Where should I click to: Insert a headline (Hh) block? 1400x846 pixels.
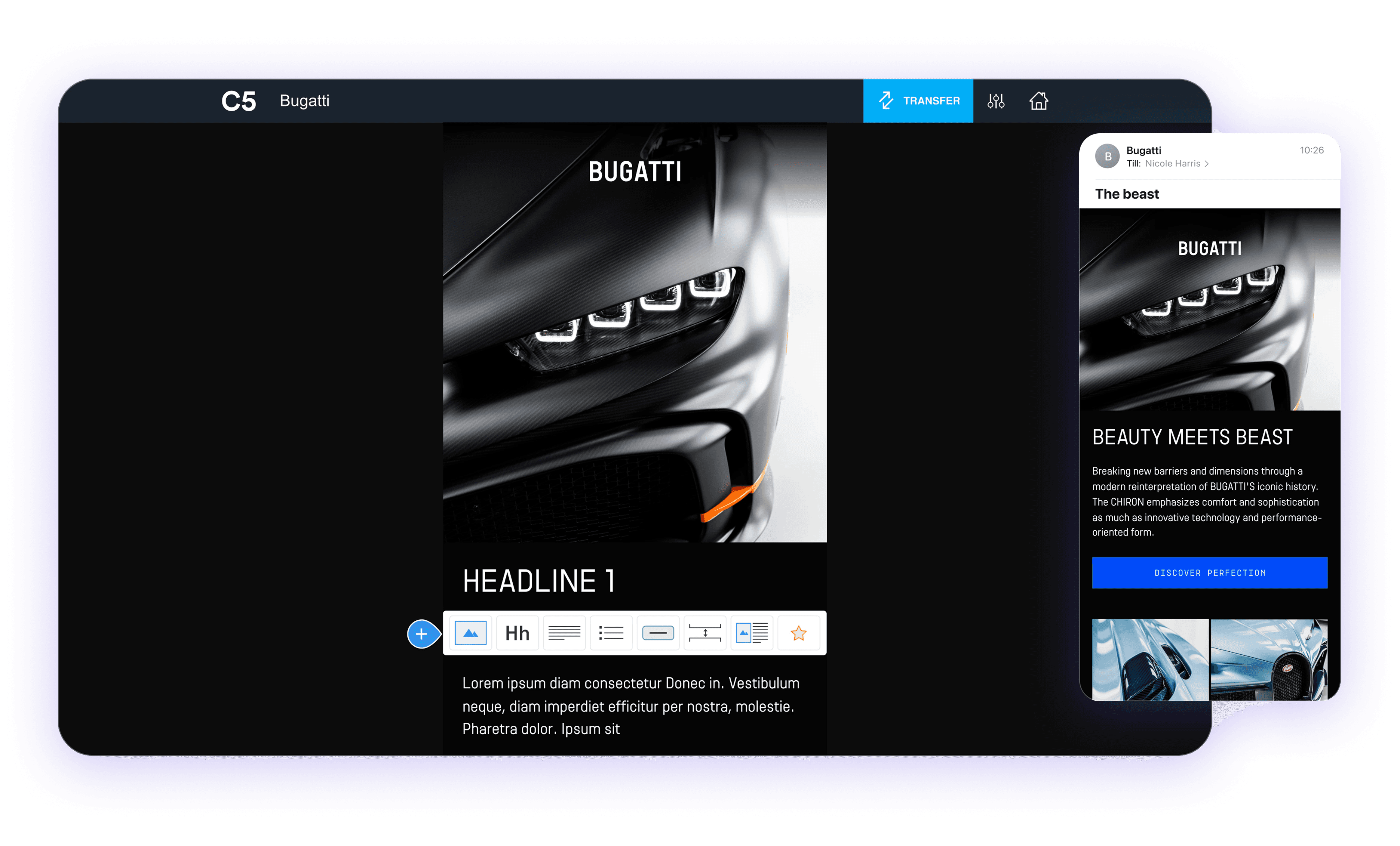(x=517, y=633)
